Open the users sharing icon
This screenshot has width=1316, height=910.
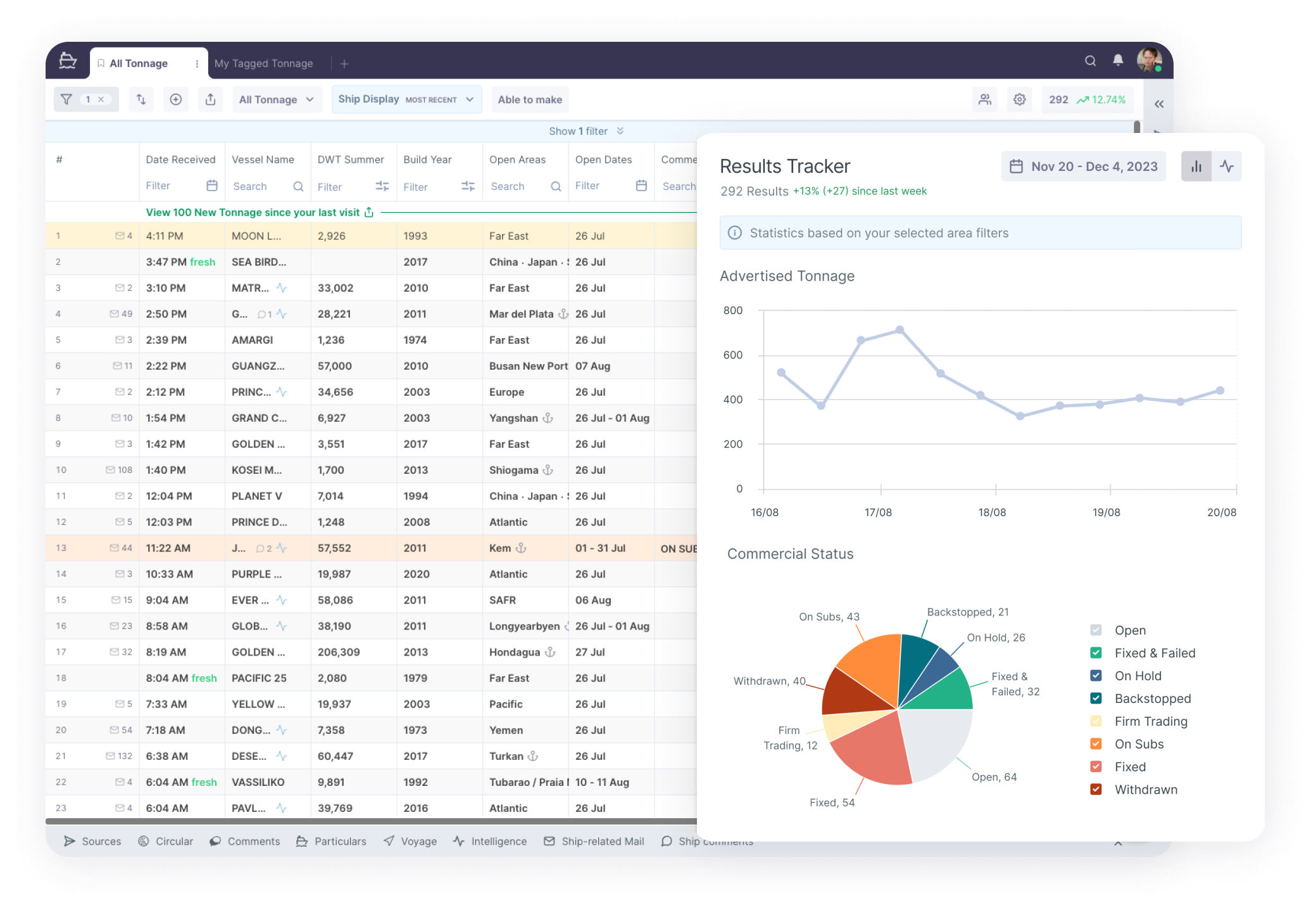(985, 99)
